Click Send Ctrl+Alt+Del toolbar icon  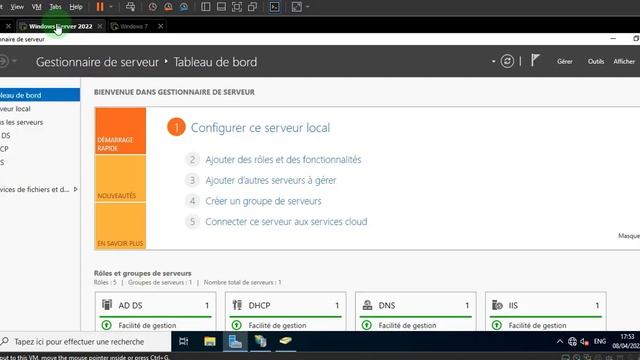(x=131, y=7)
